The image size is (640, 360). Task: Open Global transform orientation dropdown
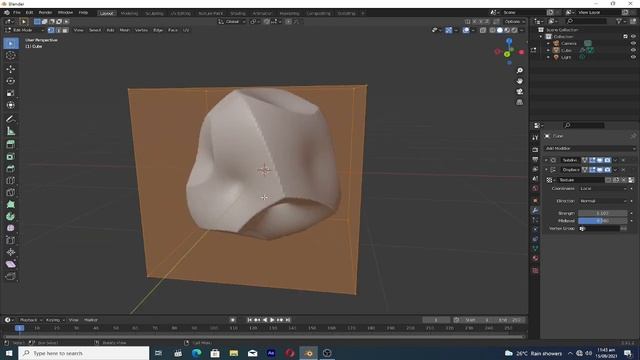(232, 22)
